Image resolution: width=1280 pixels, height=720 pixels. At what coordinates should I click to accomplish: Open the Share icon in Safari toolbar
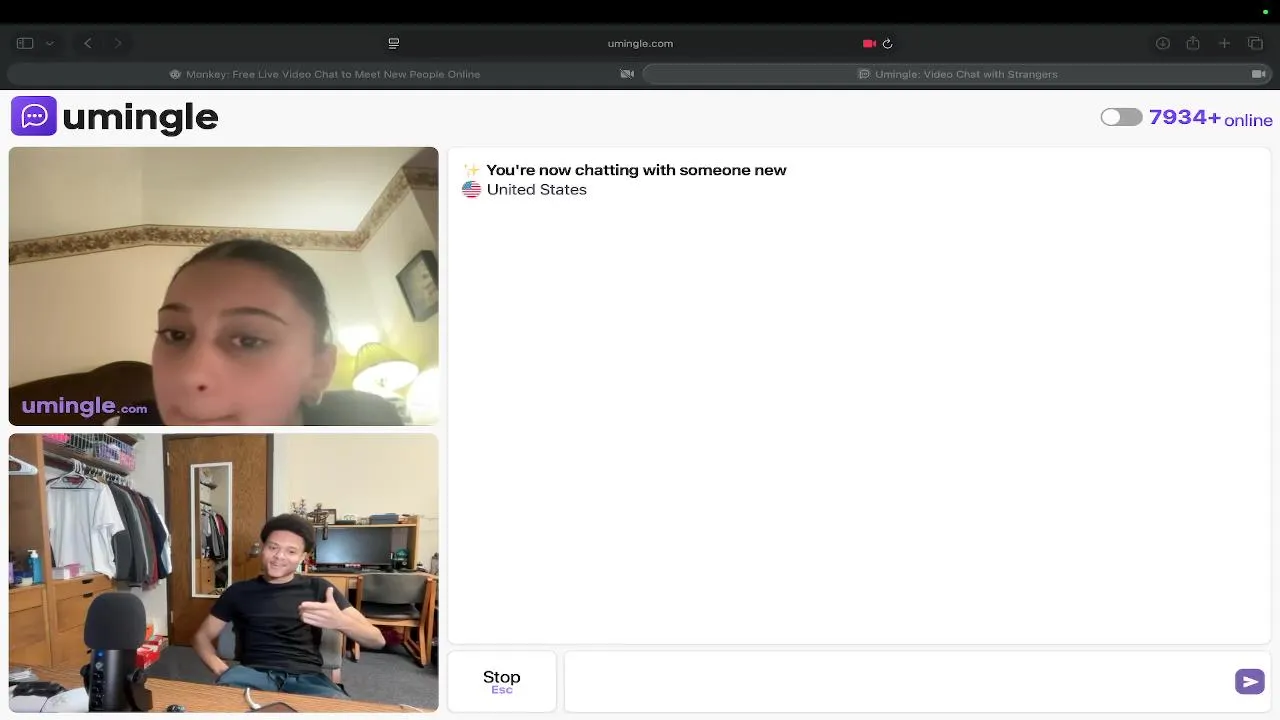click(1193, 43)
